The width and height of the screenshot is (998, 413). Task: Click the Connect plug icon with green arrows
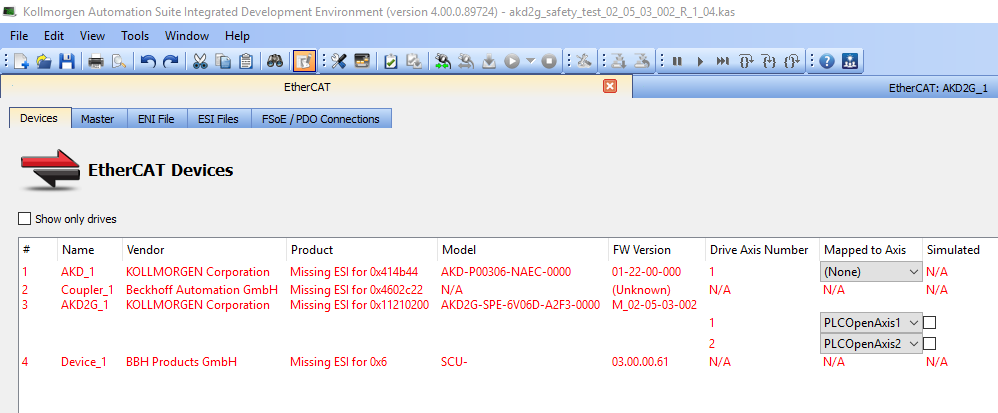coord(442,61)
